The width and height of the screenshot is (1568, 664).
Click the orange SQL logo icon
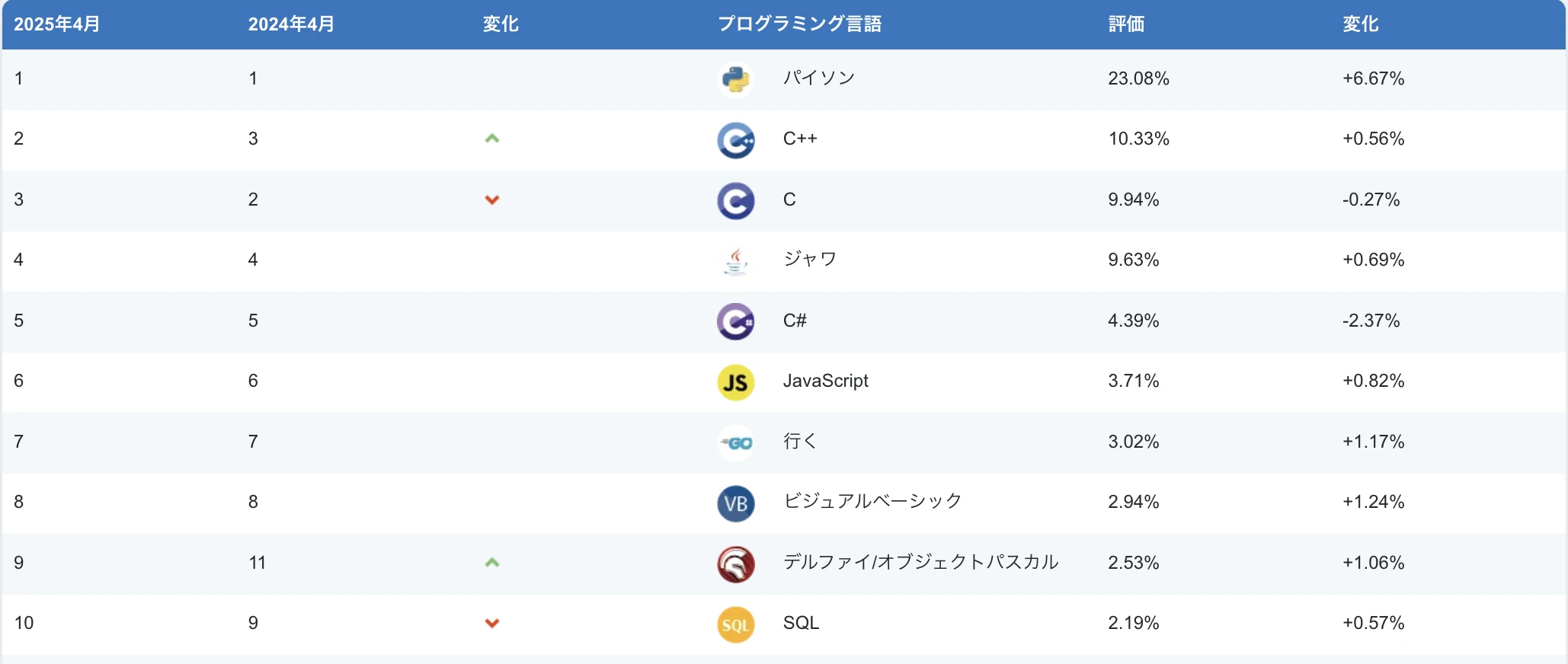pos(736,624)
